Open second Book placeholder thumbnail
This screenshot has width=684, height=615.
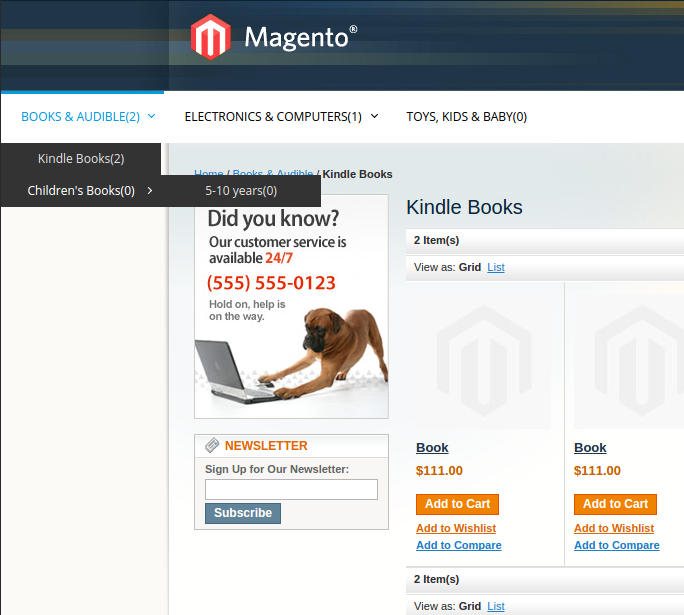(x=629, y=361)
